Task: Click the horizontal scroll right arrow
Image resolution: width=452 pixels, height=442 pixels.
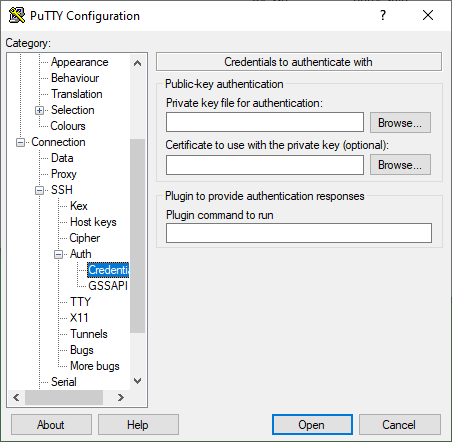Action: [121, 397]
